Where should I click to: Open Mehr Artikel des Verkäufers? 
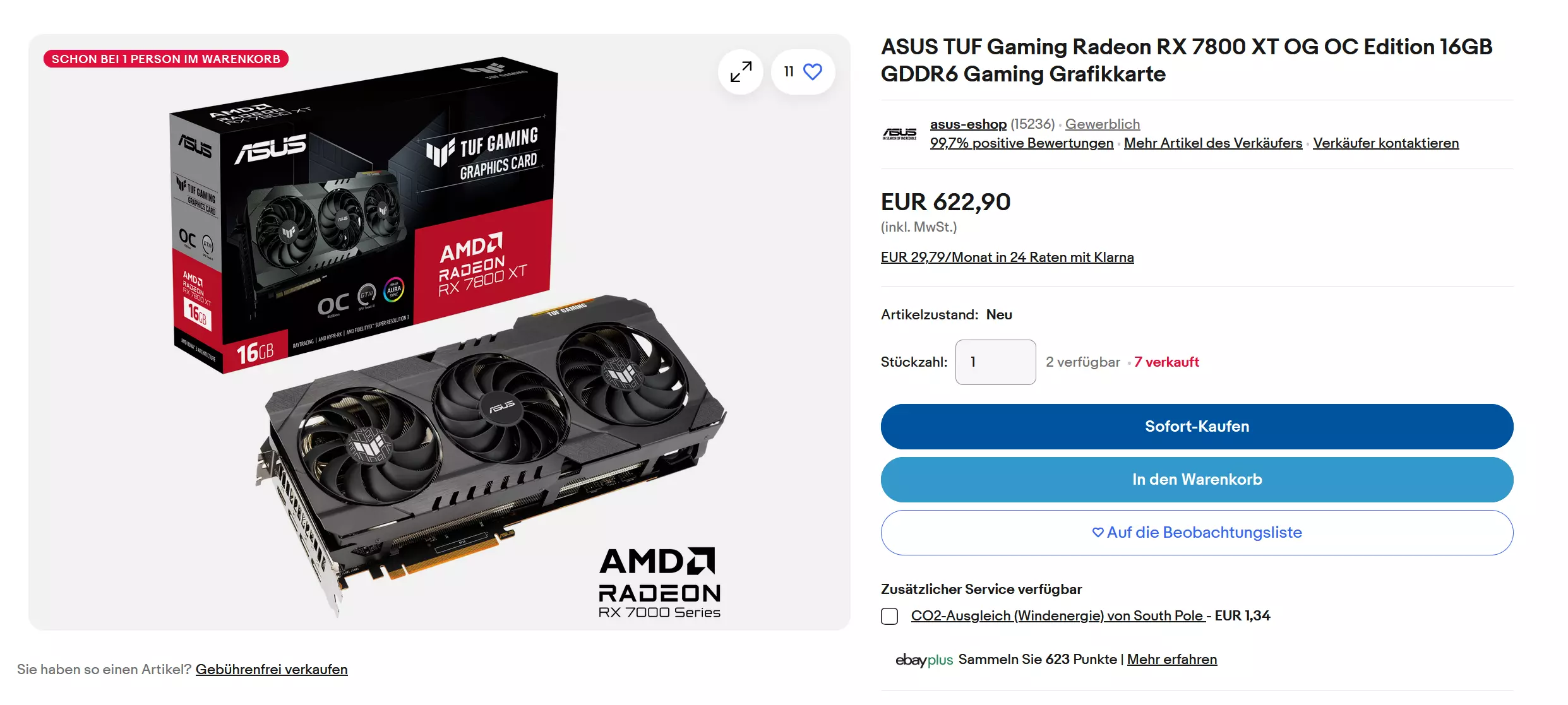1212,143
